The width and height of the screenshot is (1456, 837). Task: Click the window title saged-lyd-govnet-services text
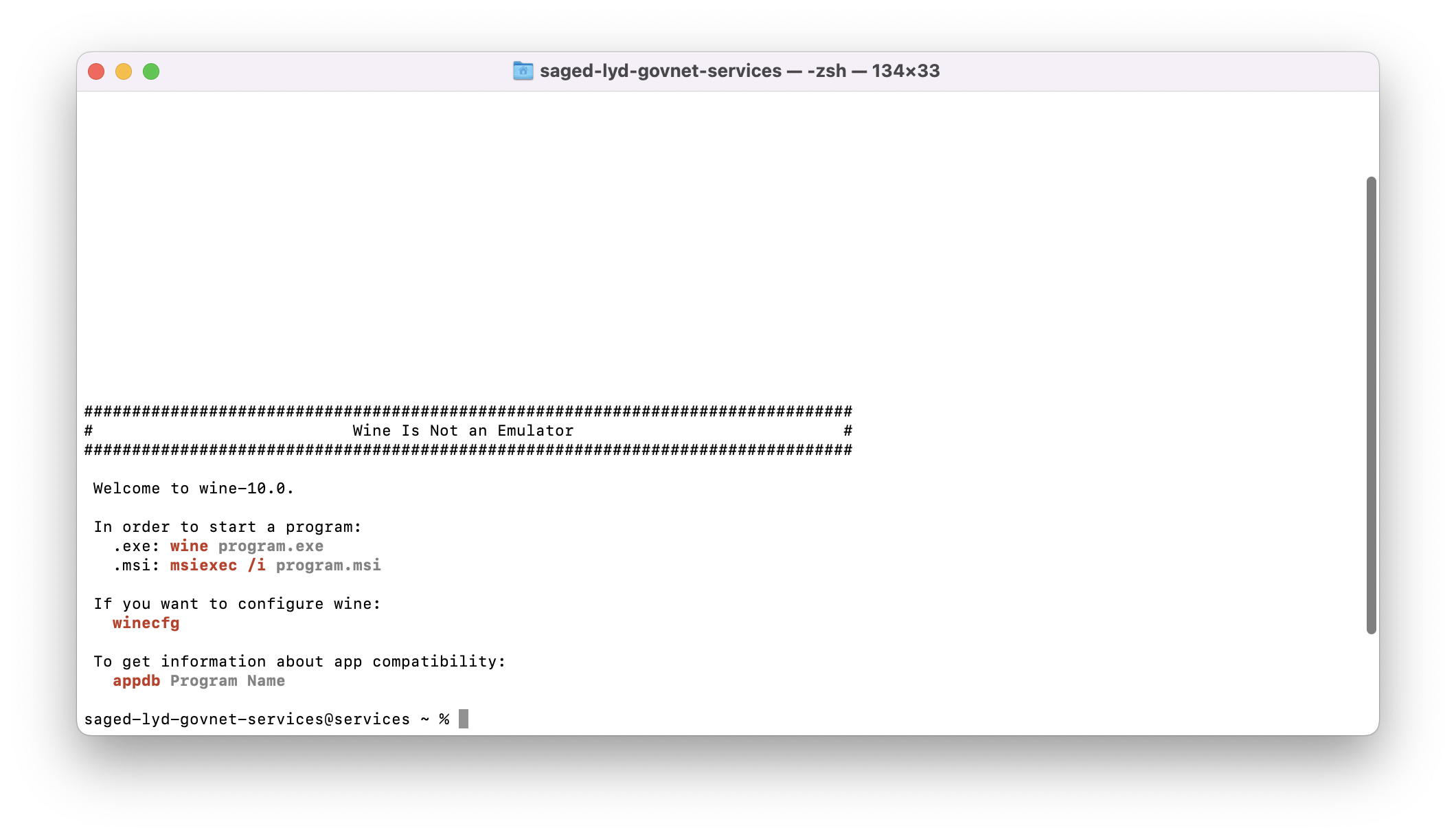point(661,71)
